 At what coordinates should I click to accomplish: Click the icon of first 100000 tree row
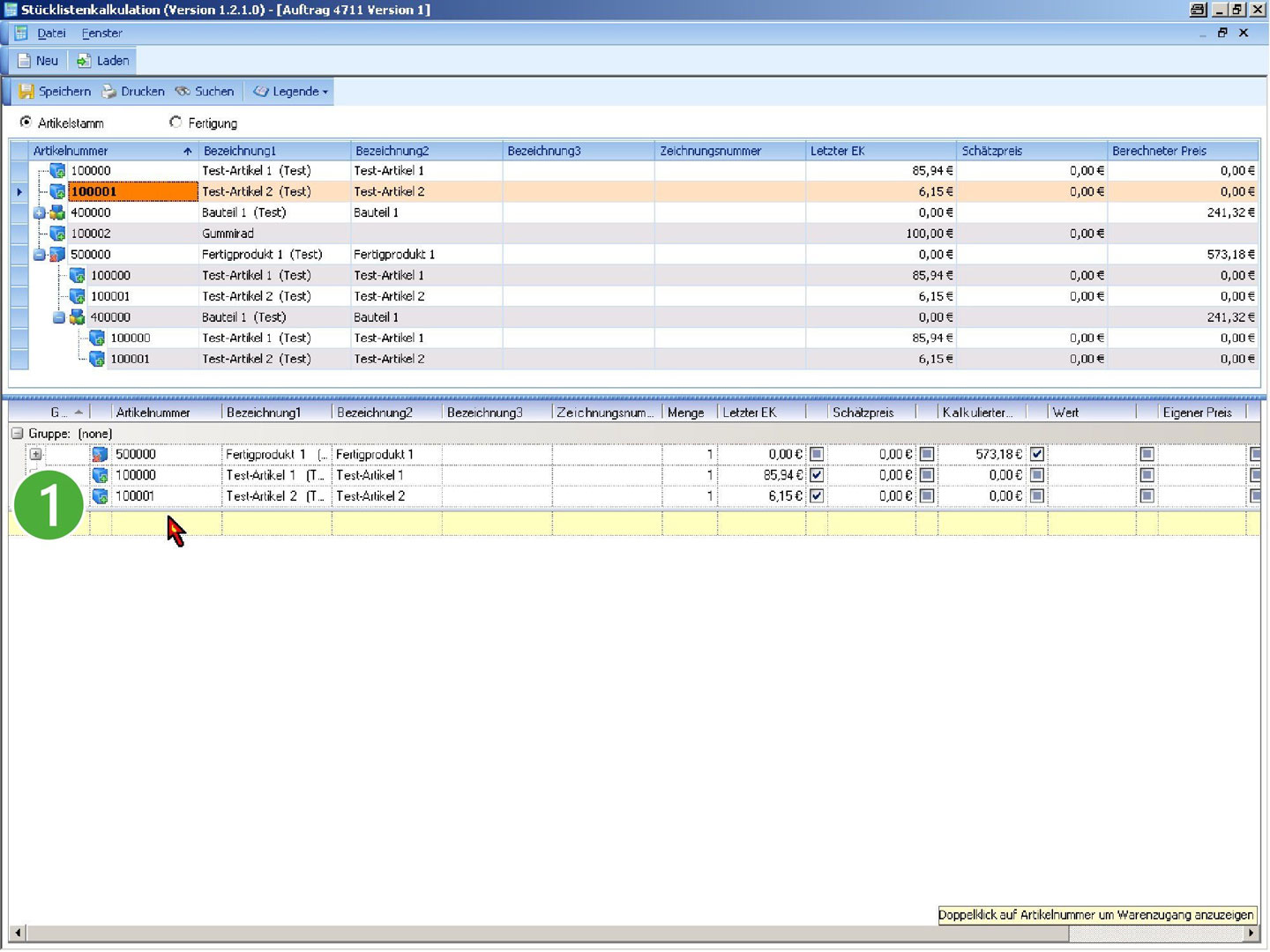[x=57, y=171]
